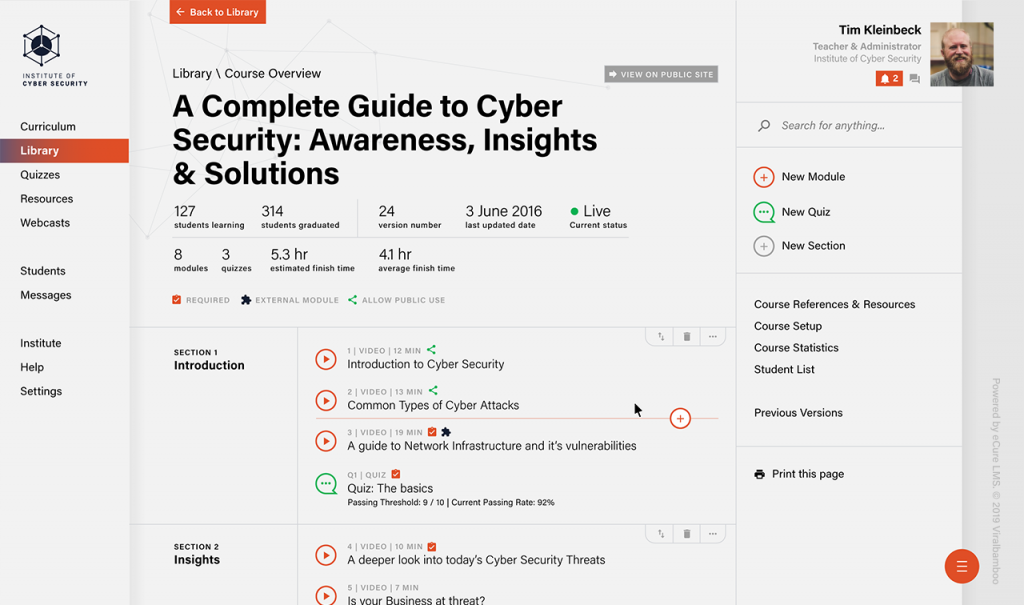1024x605 pixels.
Task: Select Library in the sidebar
Action: [x=64, y=151]
